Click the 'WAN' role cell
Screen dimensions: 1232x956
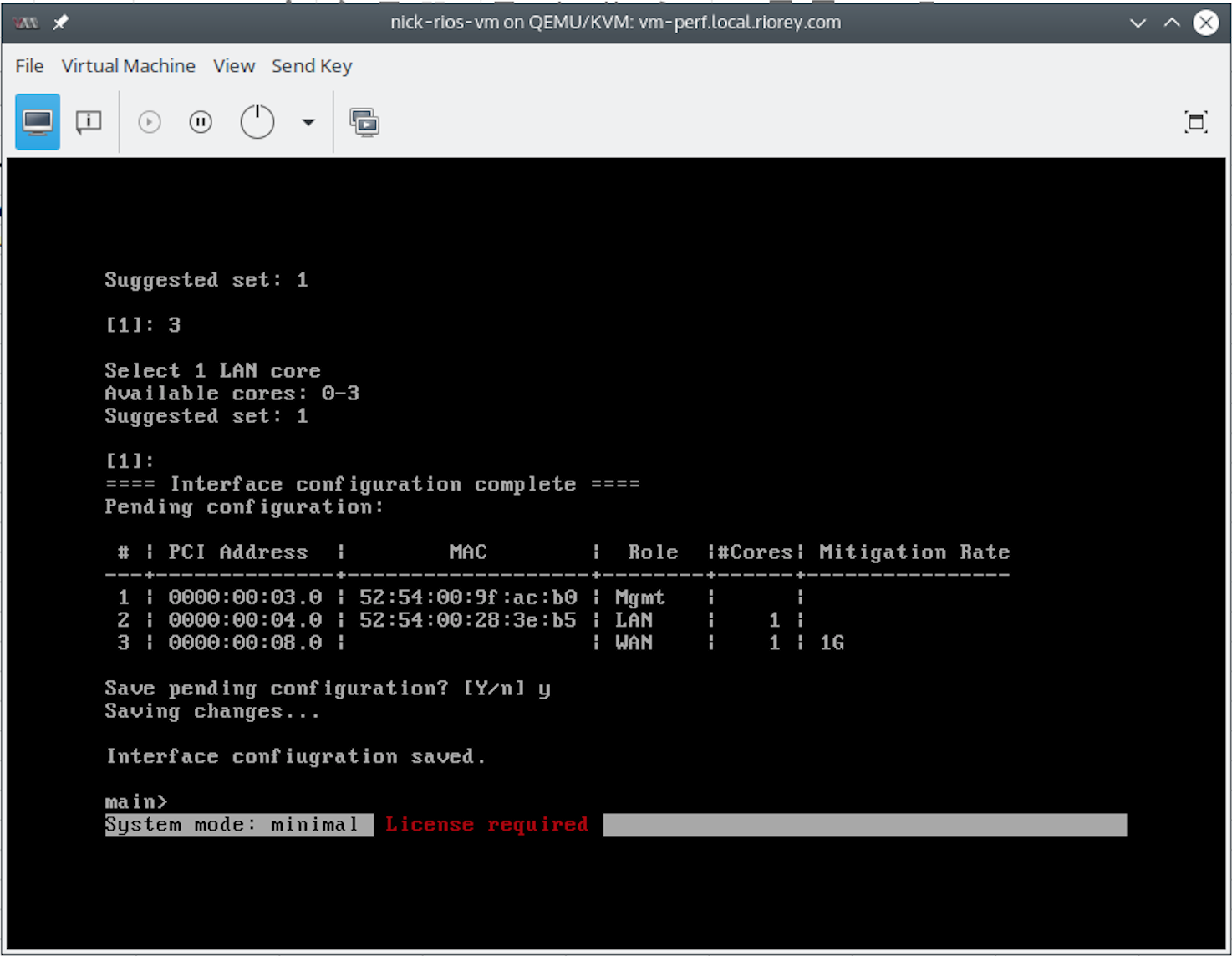coord(634,643)
